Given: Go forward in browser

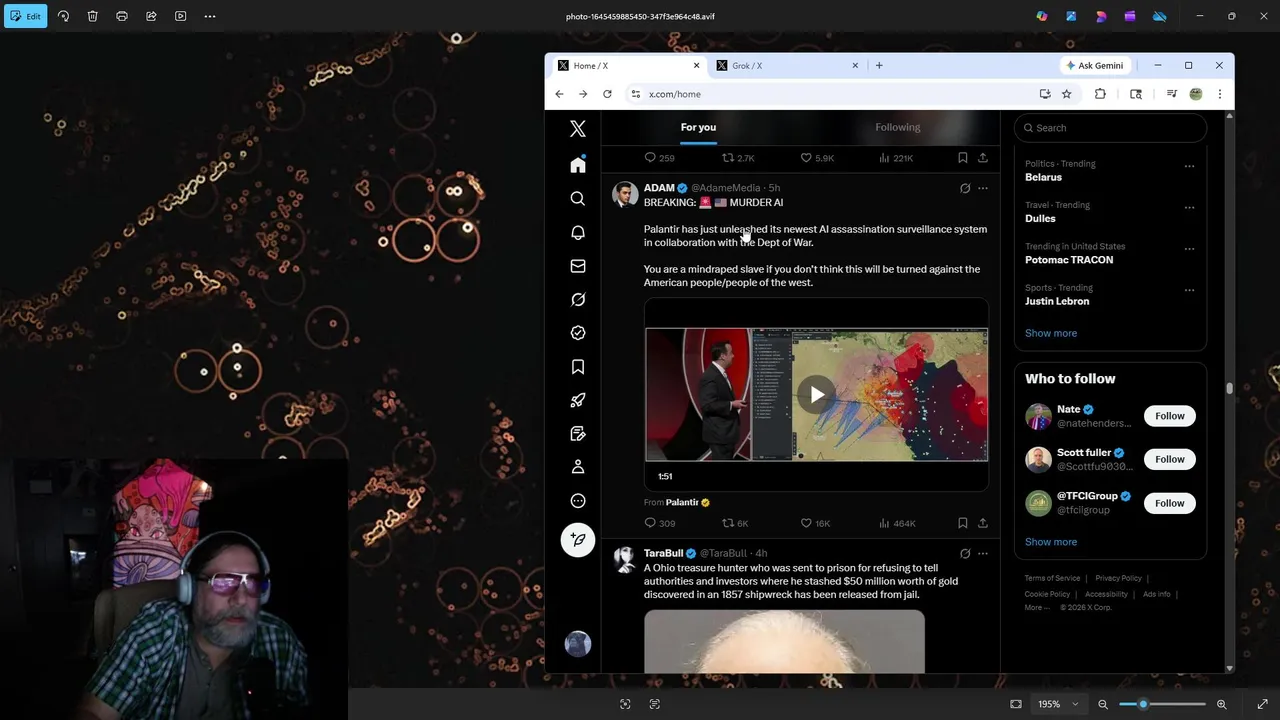Looking at the screenshot, I should click(583, 94).
